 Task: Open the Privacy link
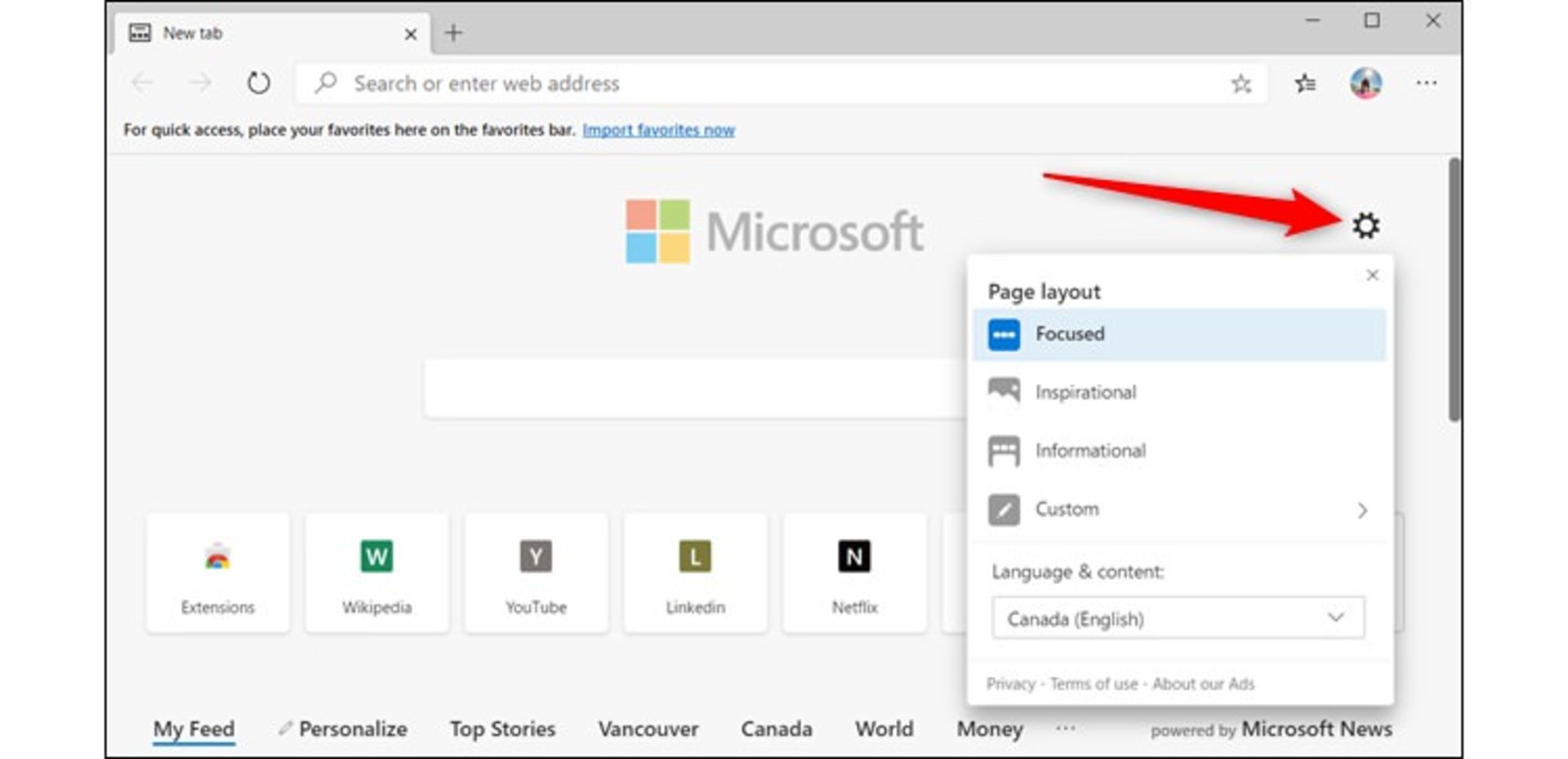[x=1010, y=684]
